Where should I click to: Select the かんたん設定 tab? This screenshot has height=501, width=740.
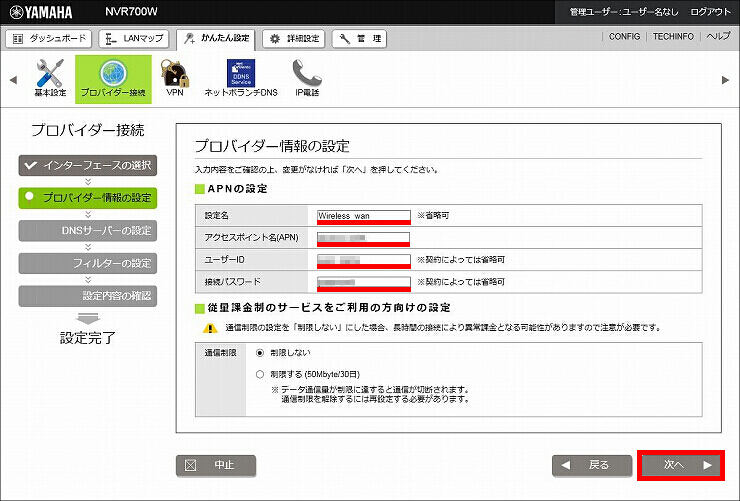[216, 39]
